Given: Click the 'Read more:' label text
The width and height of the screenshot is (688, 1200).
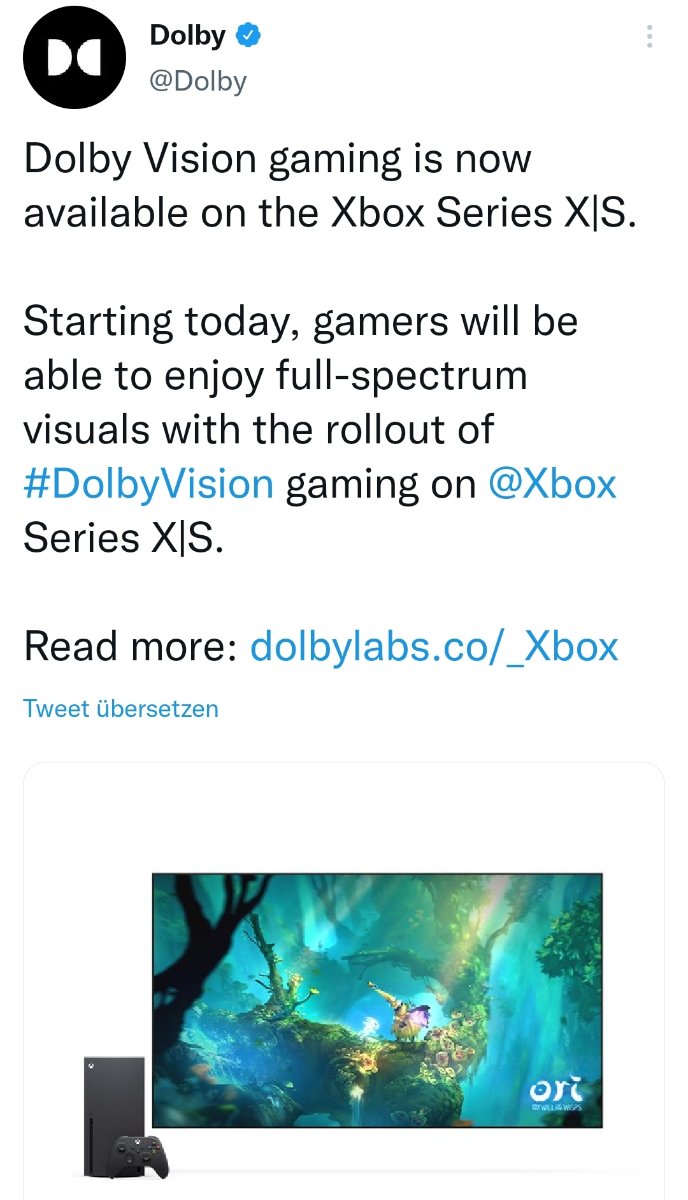Looking at the screenshot, I should 130,647.
